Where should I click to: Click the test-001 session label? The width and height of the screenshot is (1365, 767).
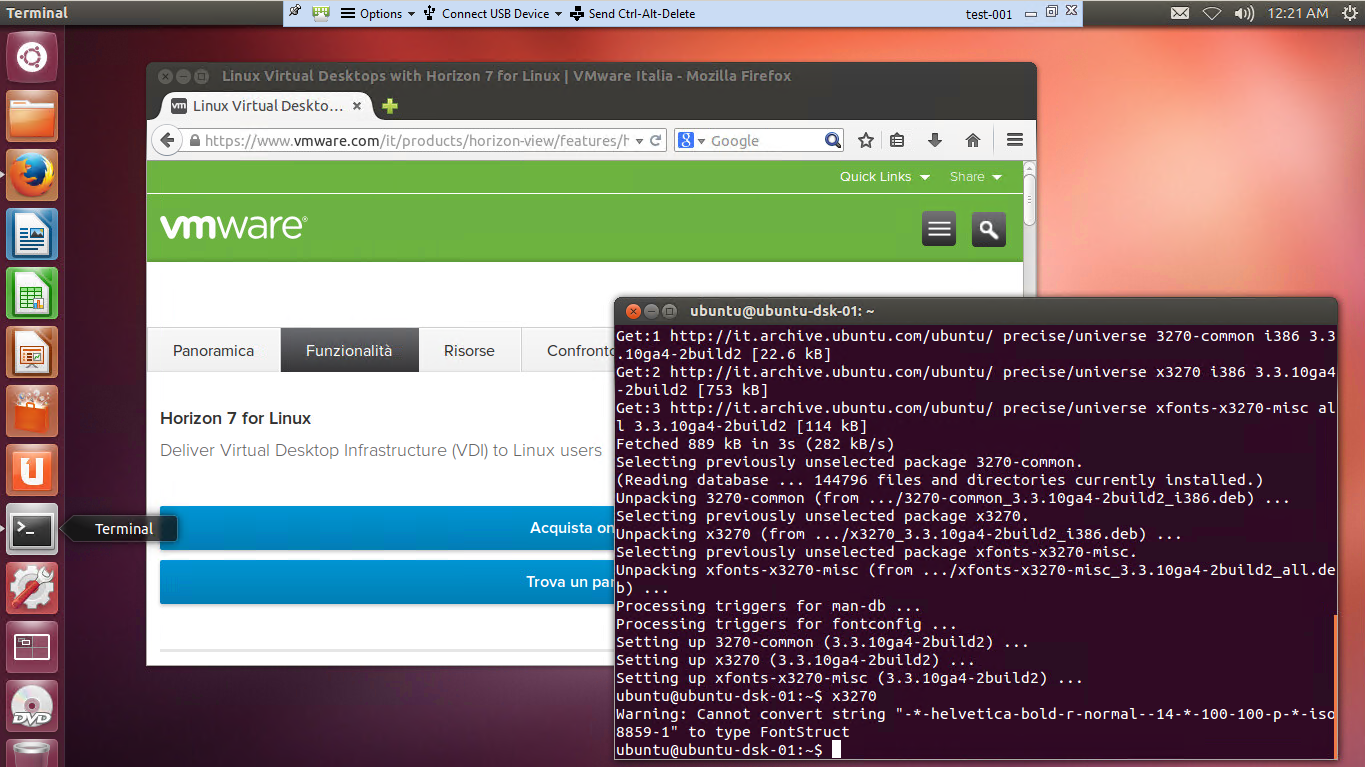click(x=989, y=14)
